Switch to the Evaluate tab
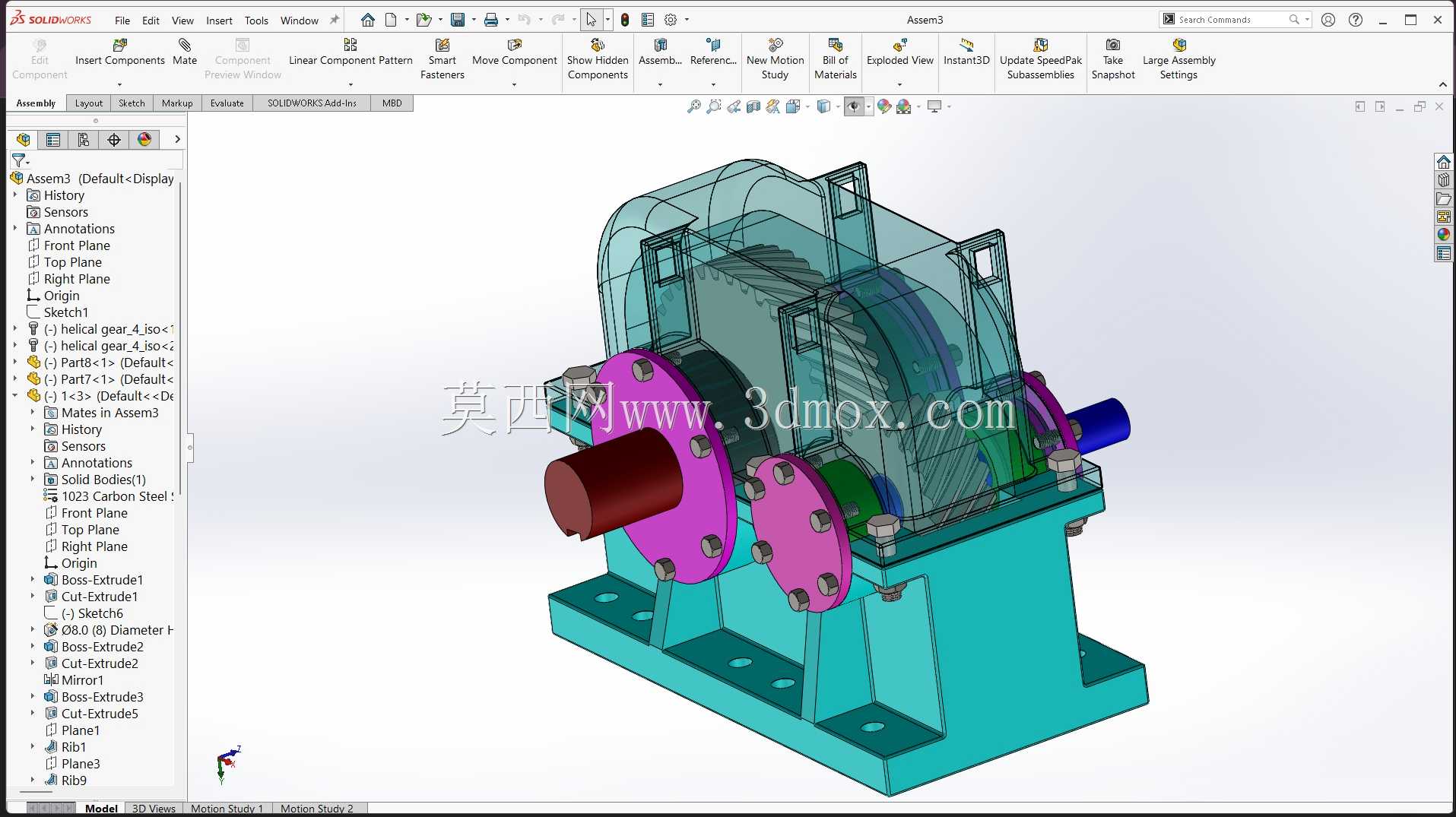Viewport: 1456px width, 817px height. (x=227, y=103)
